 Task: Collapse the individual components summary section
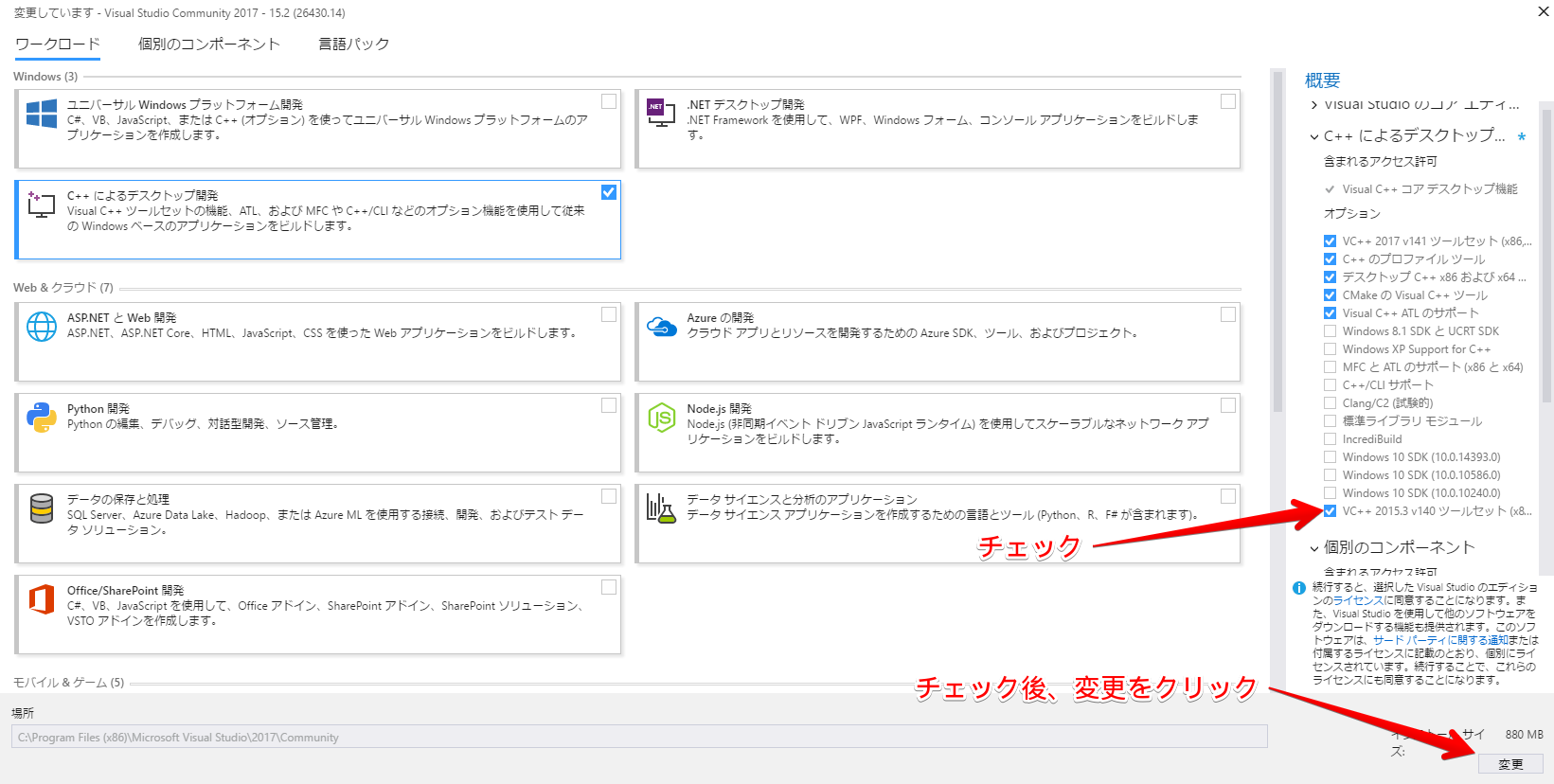coord(1314,548)
